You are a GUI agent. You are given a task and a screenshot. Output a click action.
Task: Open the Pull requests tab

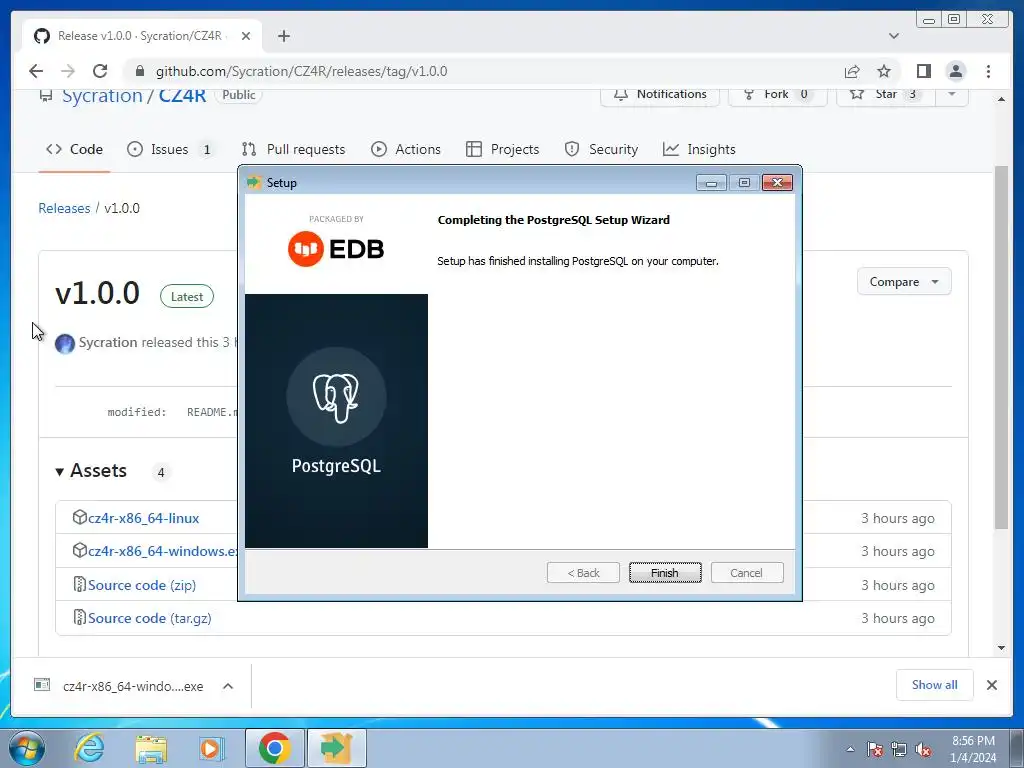(x=293, y=149)
